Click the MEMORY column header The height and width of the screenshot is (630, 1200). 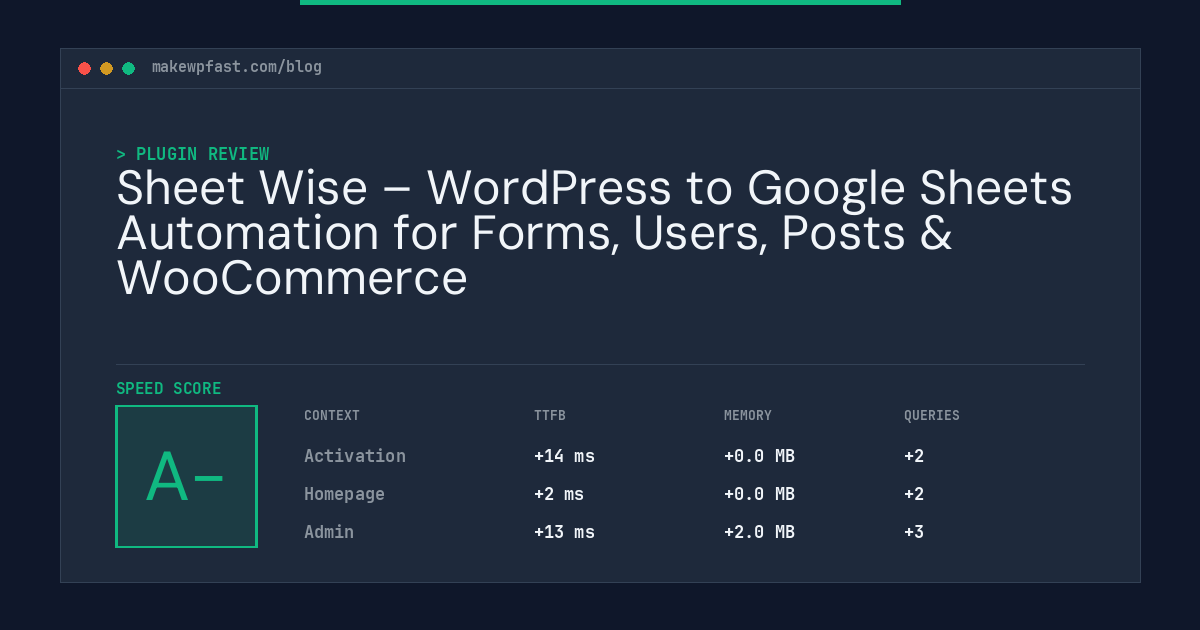748,416
